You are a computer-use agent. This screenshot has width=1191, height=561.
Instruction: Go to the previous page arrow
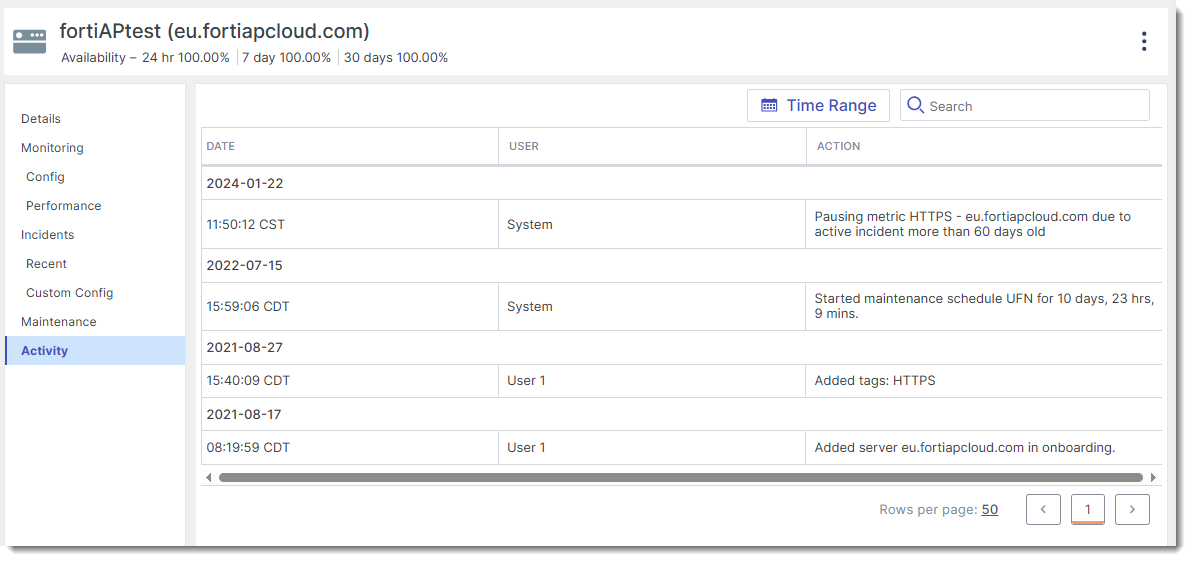[x=1043, y=509]
